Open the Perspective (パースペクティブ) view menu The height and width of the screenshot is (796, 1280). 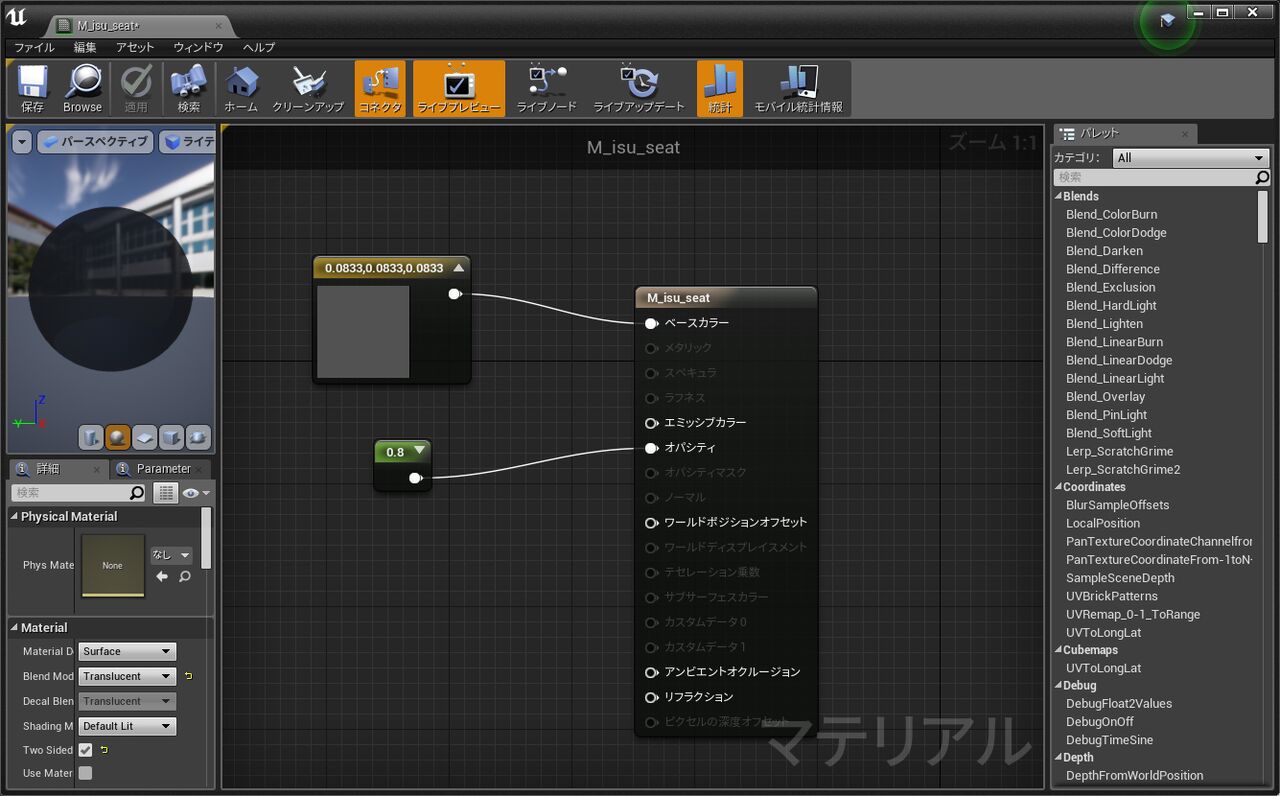click(94, 142)
